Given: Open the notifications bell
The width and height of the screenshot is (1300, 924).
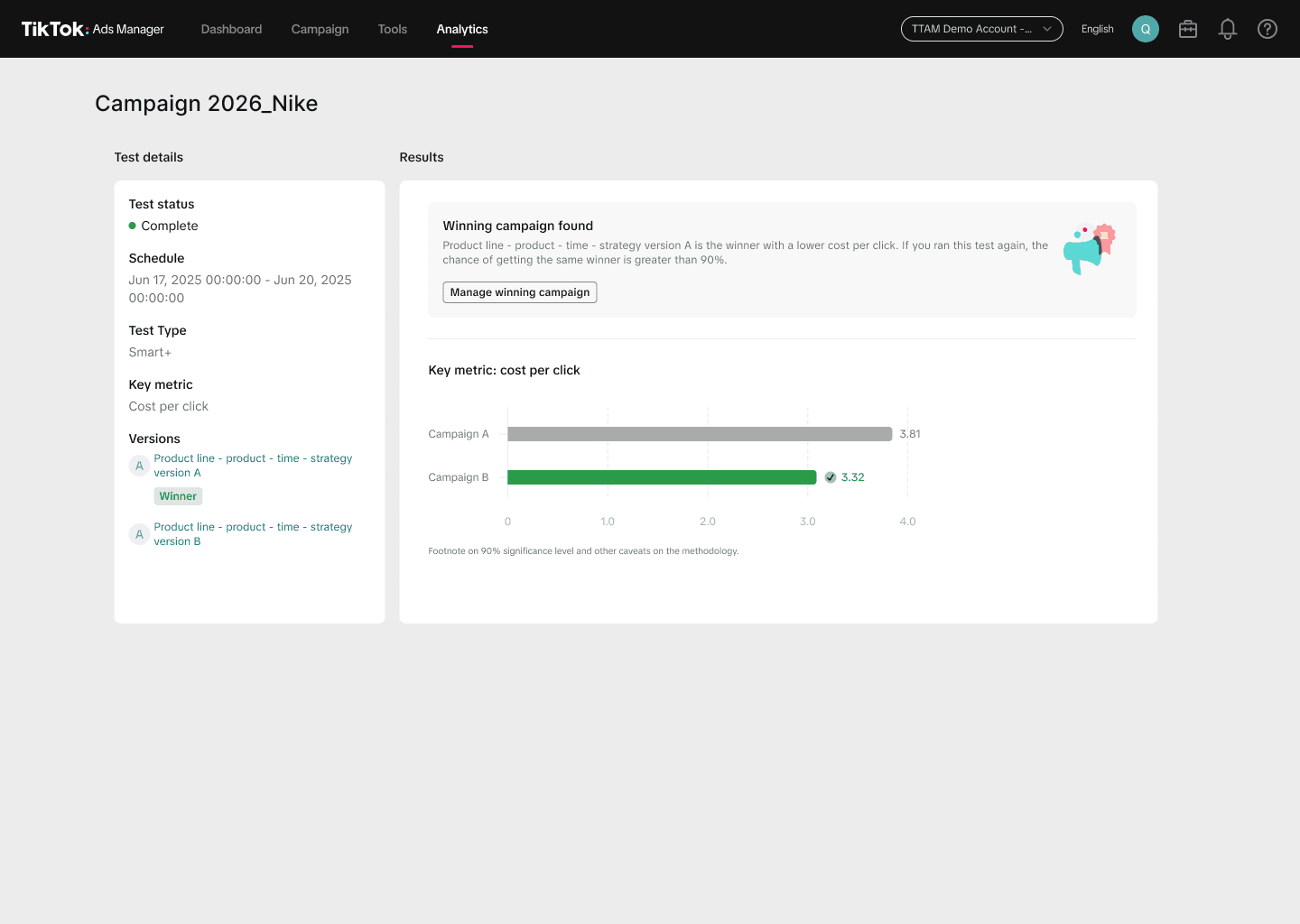Looking at the screenshot, I should pyautogui.click(x=1228, y=29).
